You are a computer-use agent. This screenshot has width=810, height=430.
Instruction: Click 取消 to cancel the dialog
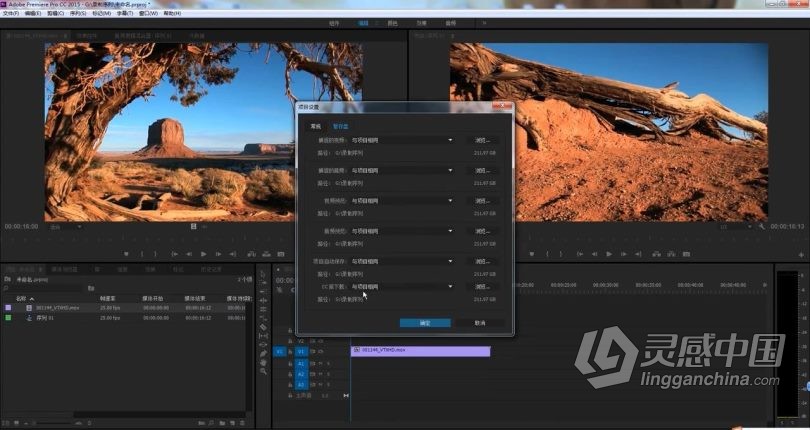click(480, 323)
